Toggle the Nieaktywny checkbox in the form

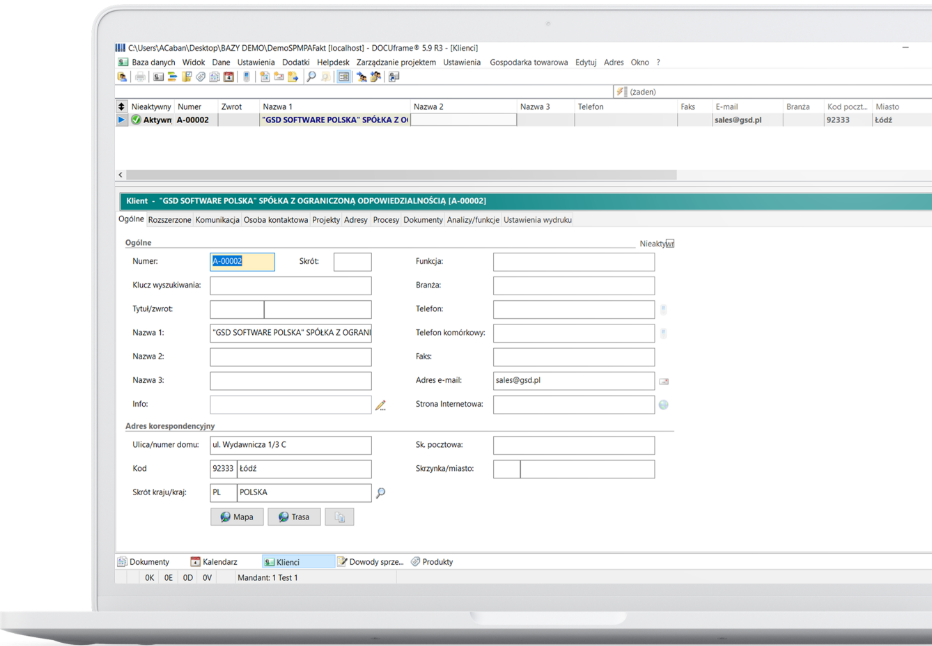(670, 243)
